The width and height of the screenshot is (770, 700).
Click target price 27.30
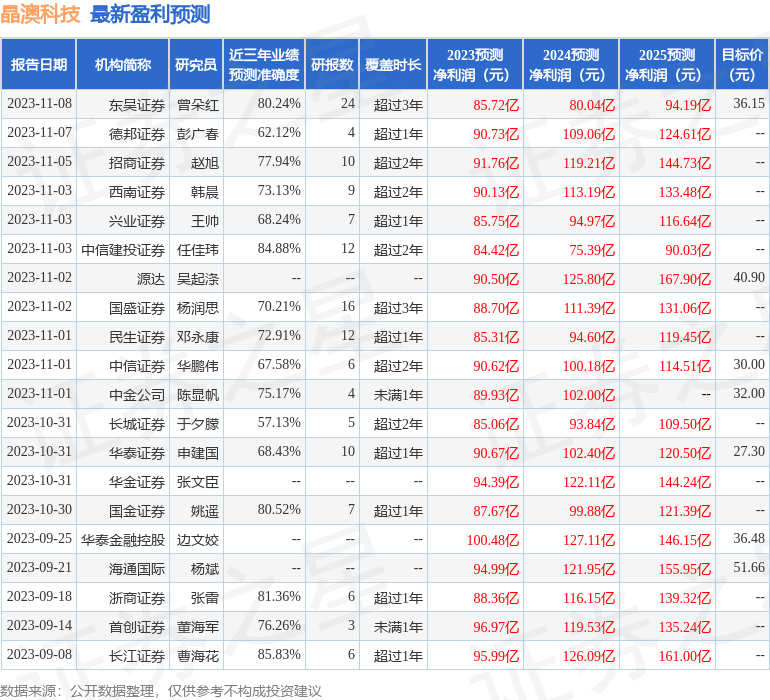point(749,451)
